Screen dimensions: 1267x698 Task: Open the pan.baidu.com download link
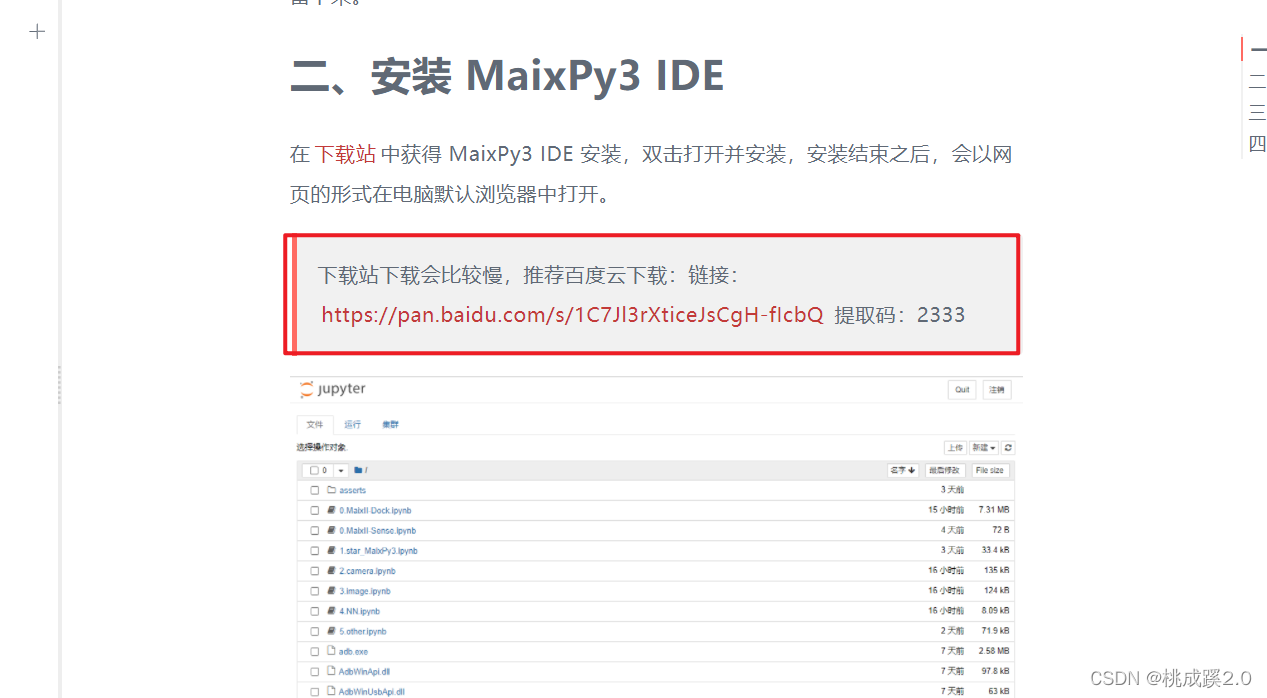[x=572, y=315]
